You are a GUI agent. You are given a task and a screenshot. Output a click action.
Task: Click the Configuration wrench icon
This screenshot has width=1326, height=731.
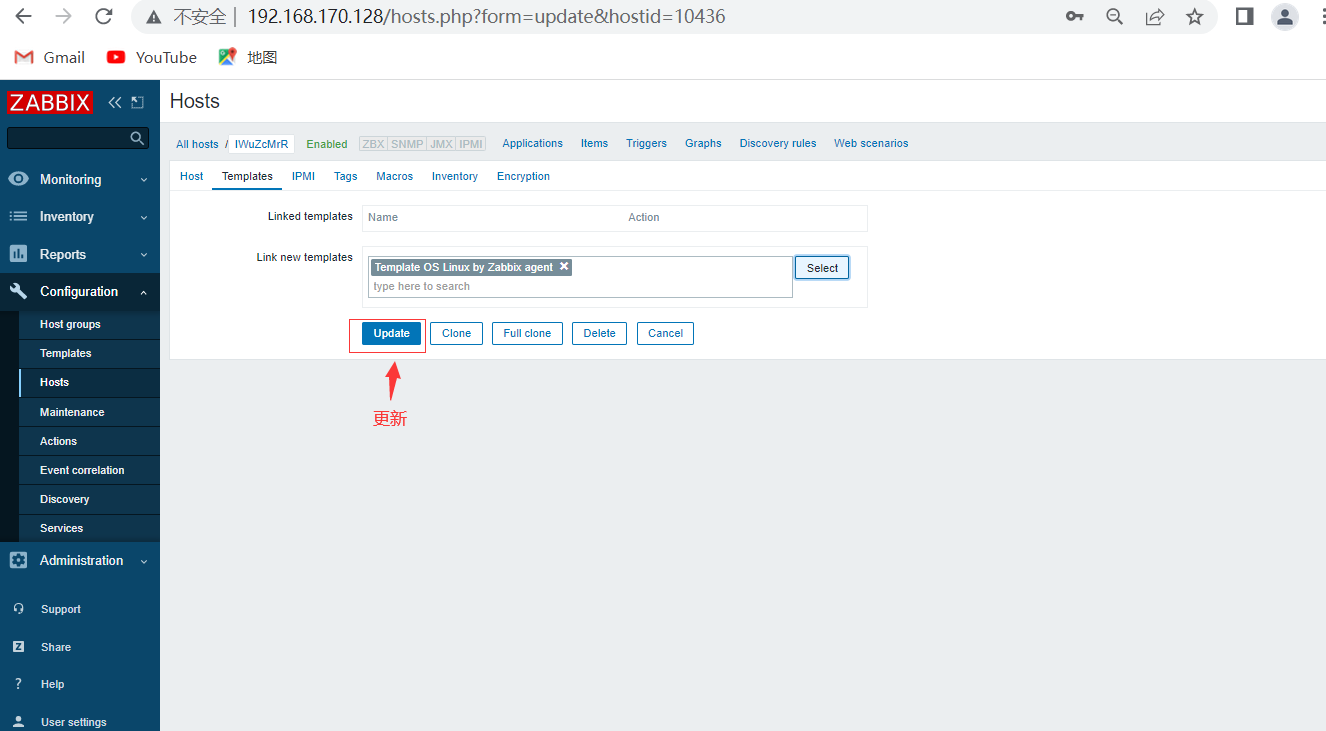point(18,291)
